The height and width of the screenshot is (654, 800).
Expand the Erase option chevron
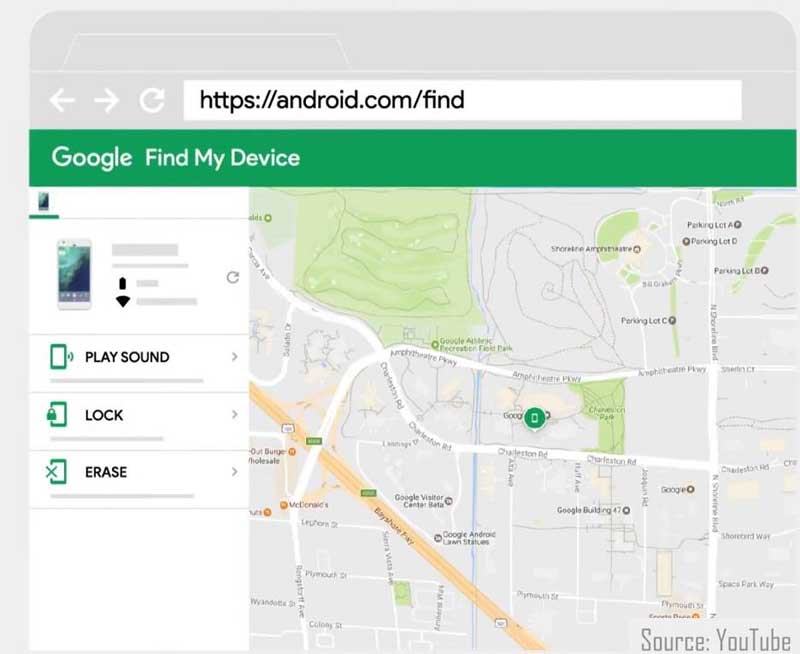pyautogui.click(x=234, y=471)
